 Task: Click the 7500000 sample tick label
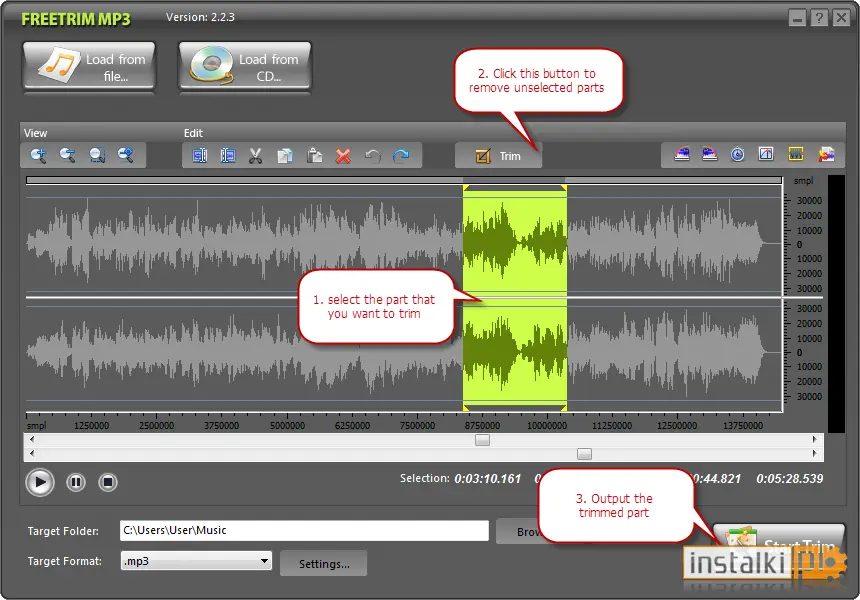coord(417,426)
